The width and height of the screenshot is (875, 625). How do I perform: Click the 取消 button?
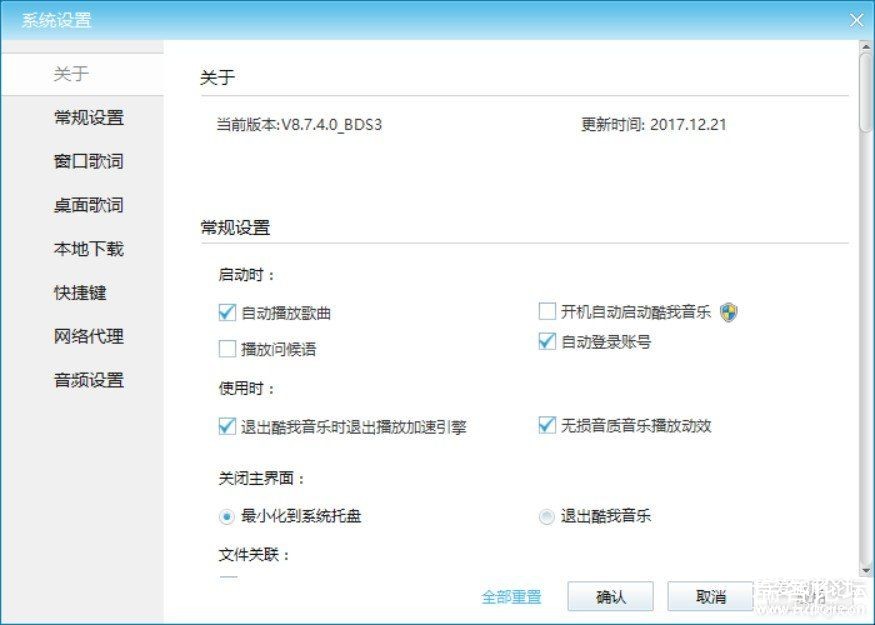(x=710, y=597)
